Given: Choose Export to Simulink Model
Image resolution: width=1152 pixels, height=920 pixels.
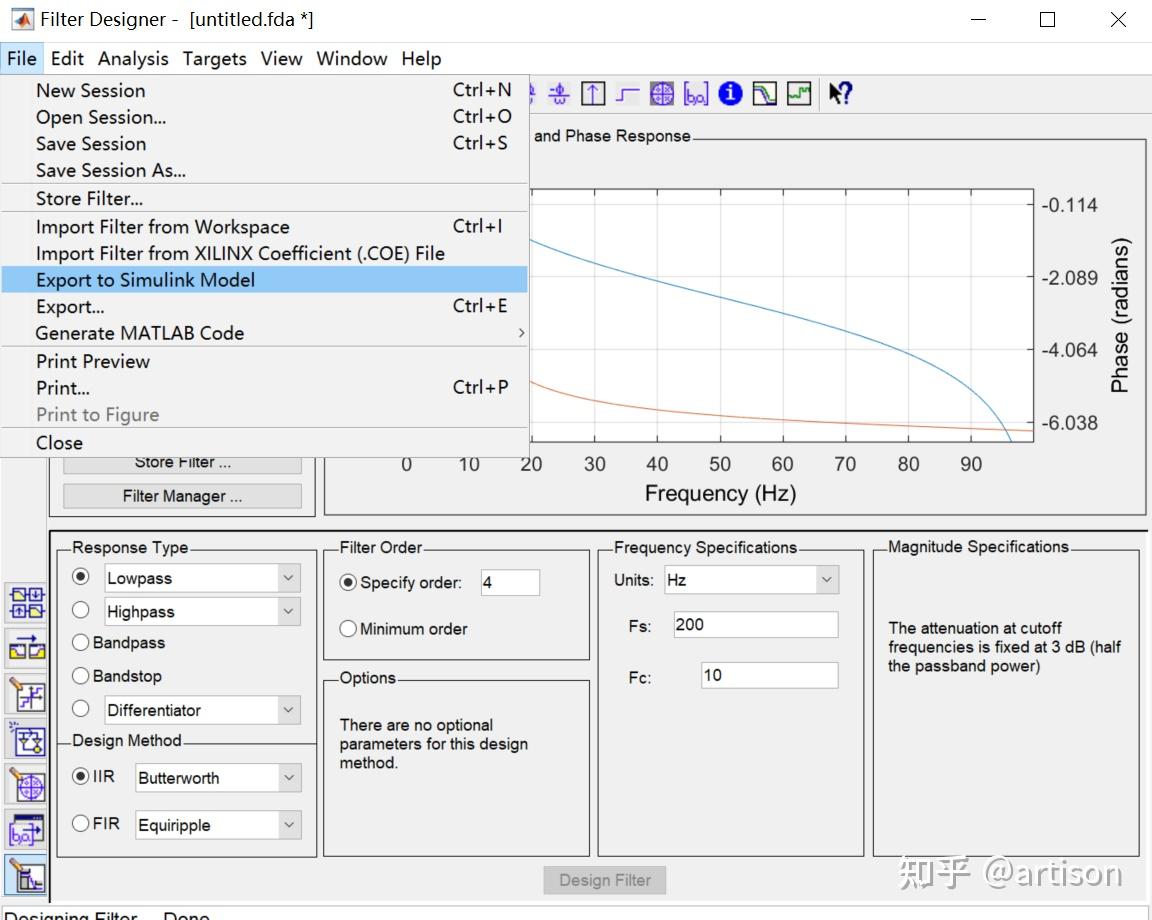Looking at the screenshot, I should (264, 279).
